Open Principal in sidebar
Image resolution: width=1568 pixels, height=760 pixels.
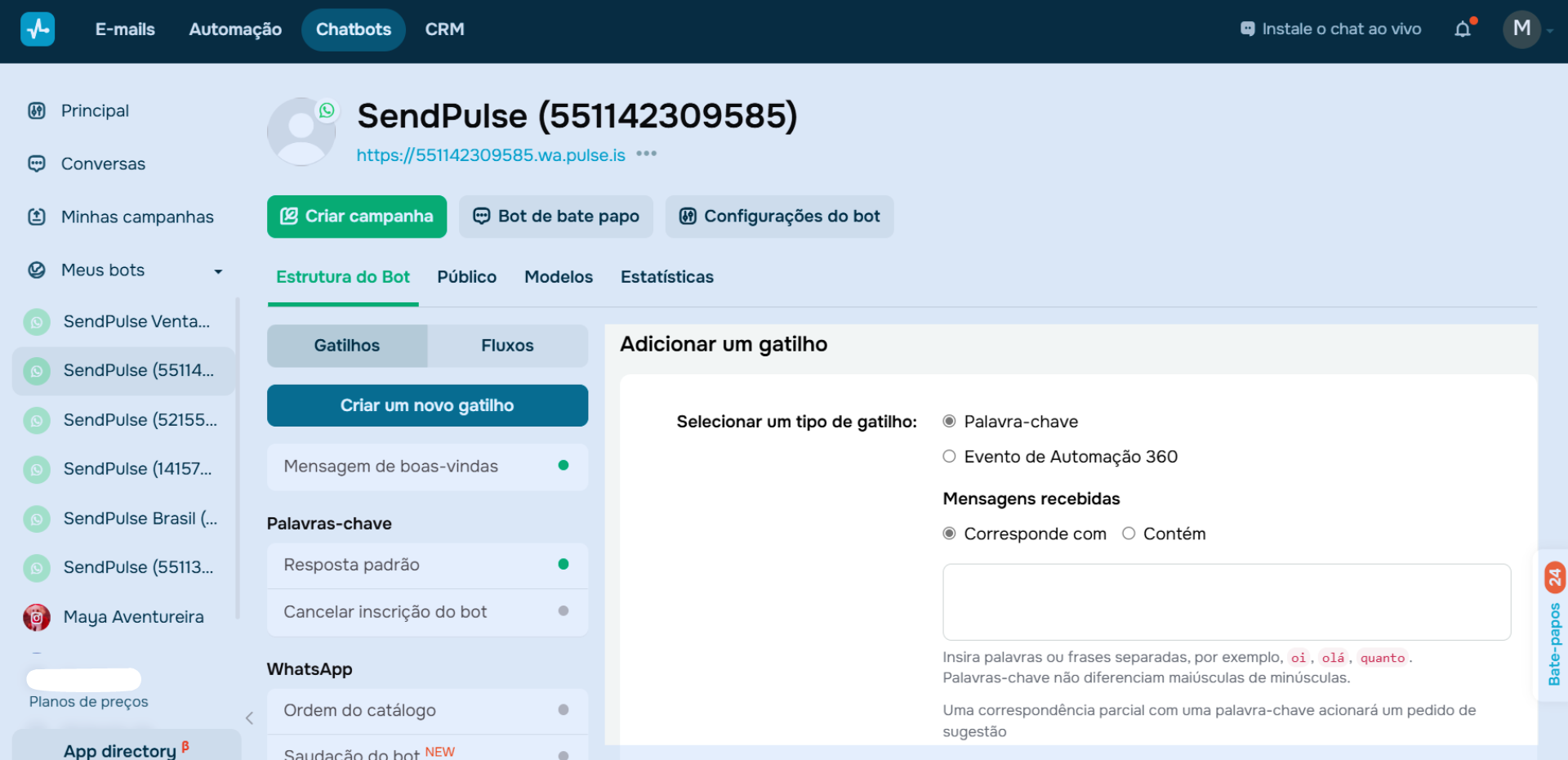tap(95, 110)
